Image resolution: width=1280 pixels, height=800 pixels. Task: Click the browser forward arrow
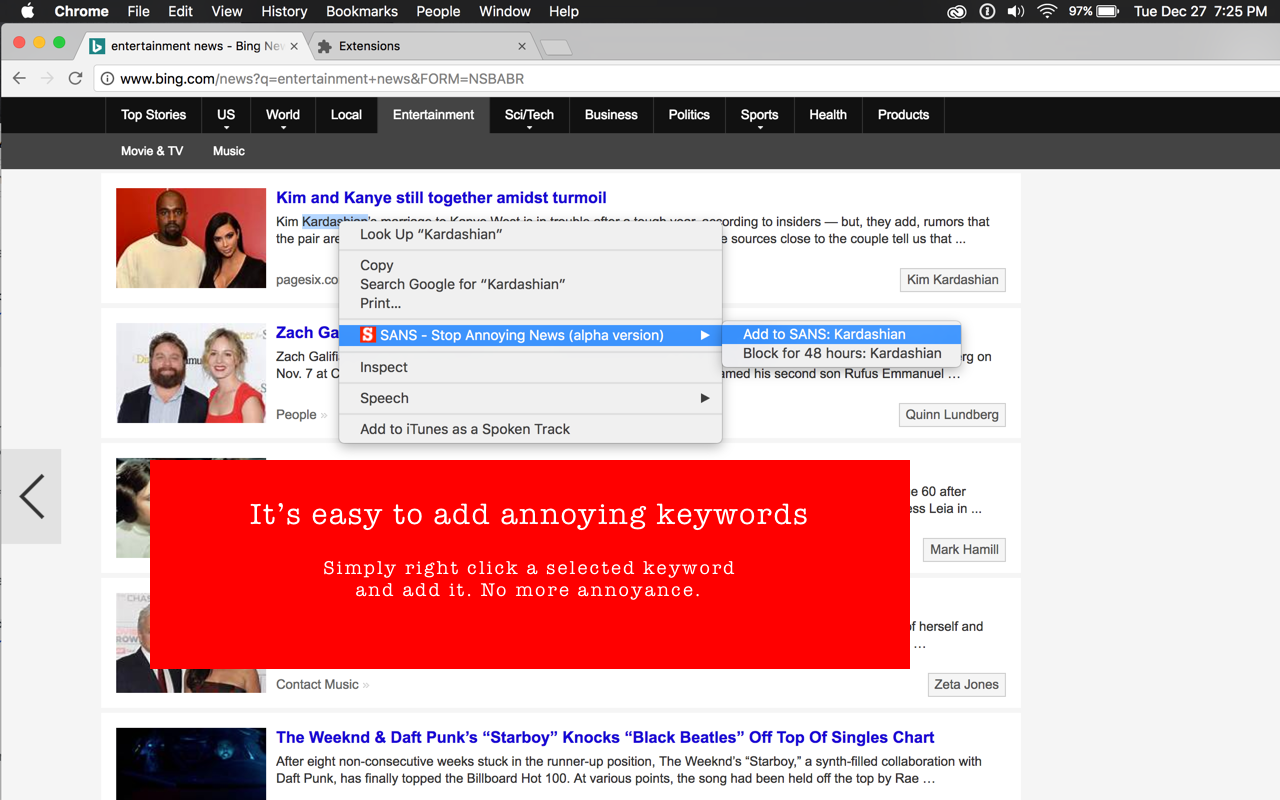pos(47,78)
